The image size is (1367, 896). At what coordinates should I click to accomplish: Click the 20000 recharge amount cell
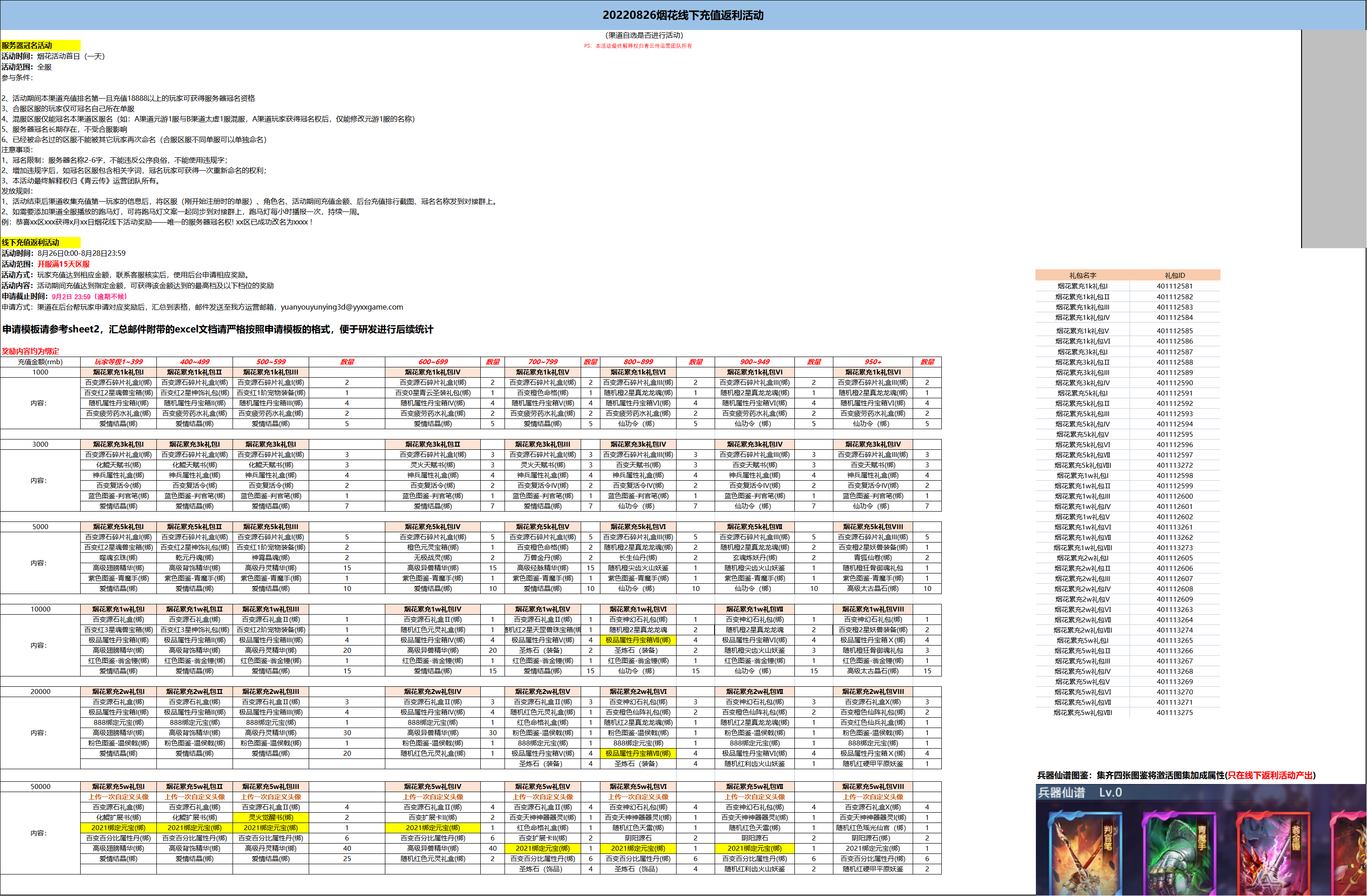coord(40,692)
